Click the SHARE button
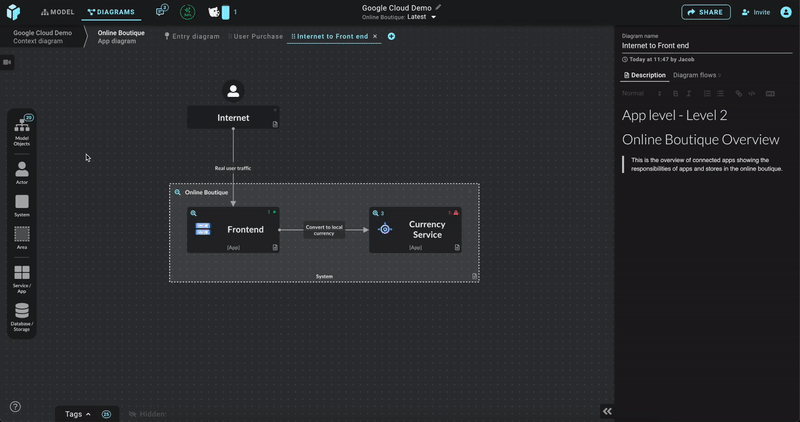This screenshot has height=422, width=800. click(x=706, y=12)
